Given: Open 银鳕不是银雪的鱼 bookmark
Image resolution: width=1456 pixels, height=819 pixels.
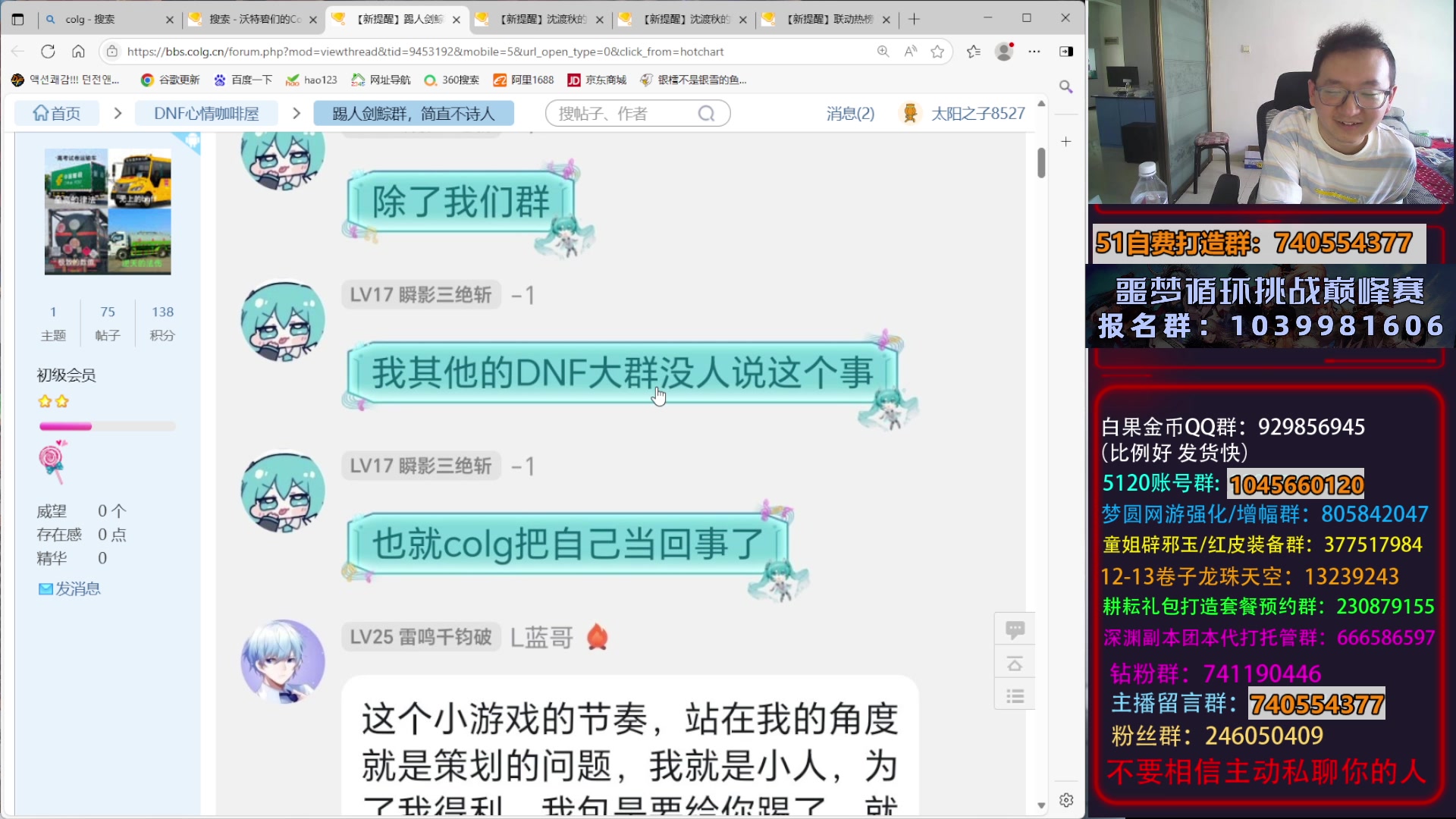Looking at the screenshot, I should coord(694,80).
